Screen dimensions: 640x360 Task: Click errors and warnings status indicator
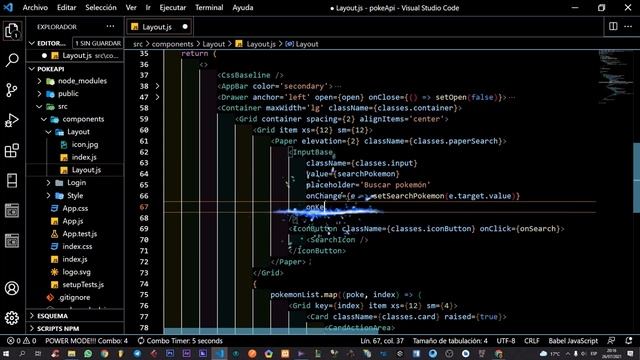pyautogui.click(x=22, y=341)
